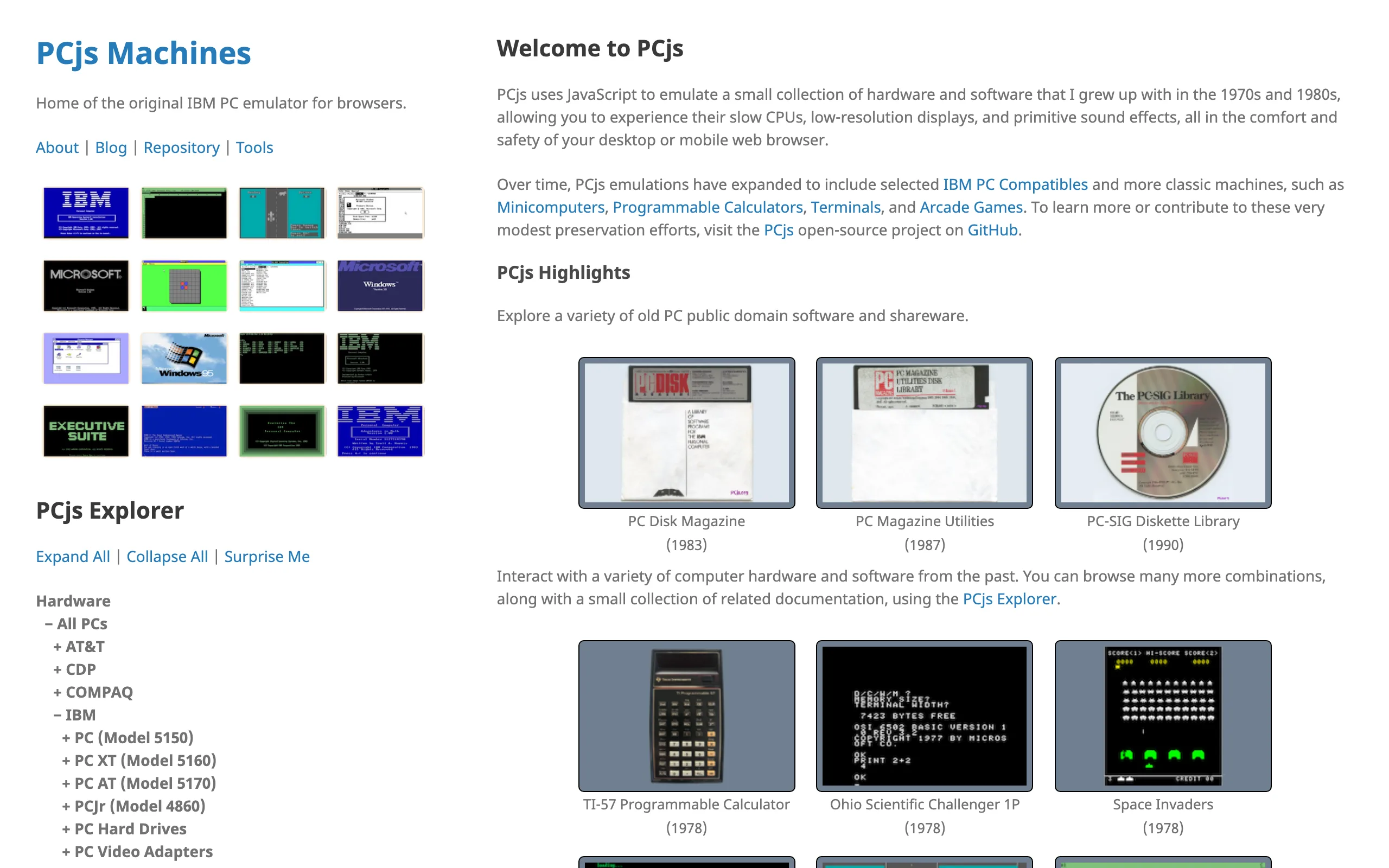Open the green-bordered dark terminal thumbnail
The height and width of the screenshot is (868, 1389).
click(x=282, y=431)
